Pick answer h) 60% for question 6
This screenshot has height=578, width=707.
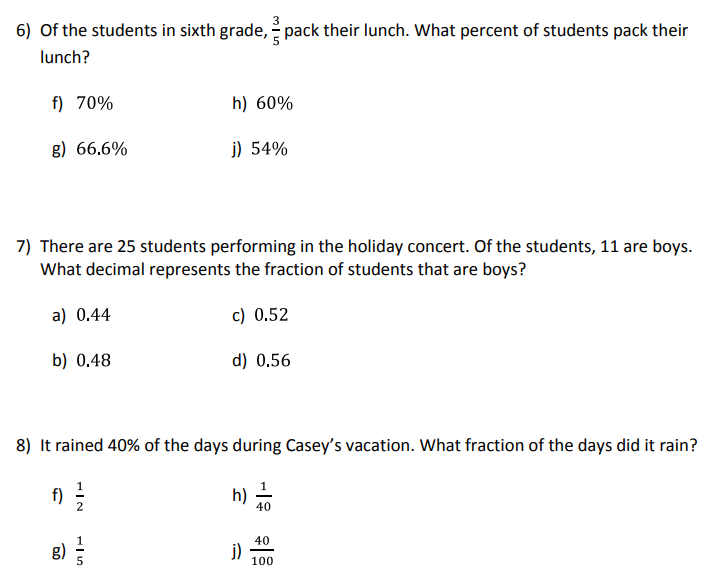(x=262, y=103)
